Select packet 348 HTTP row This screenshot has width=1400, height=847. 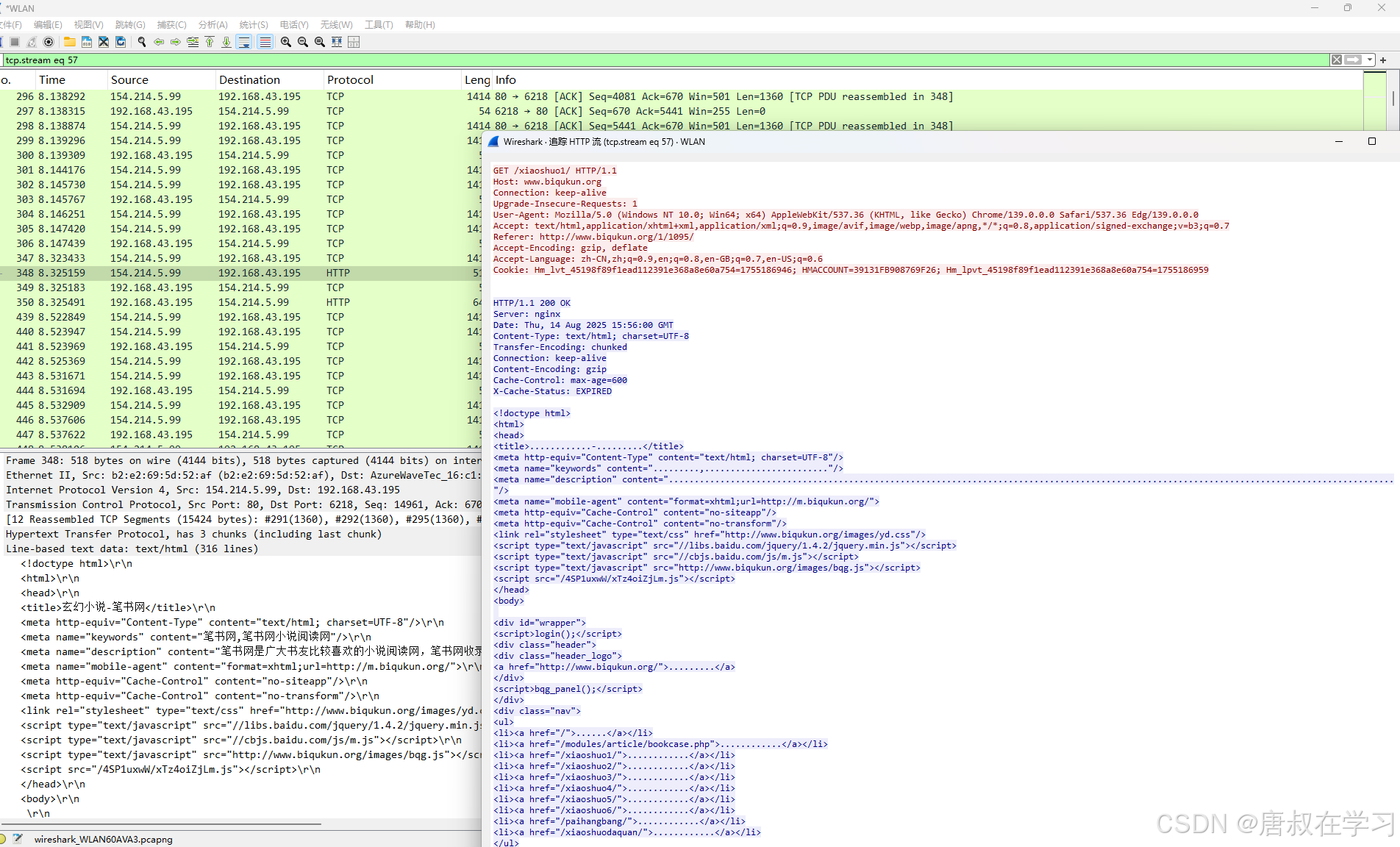point(240,273)
